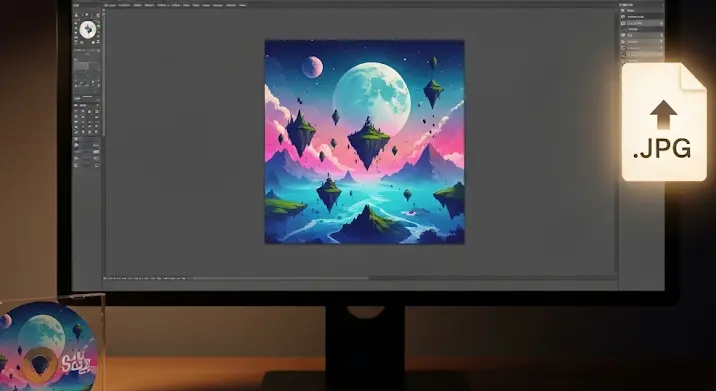The width and height of the screenshot is (716, 391).
Task: Open the first menu in the menu bar
Action: click(110, 5)
